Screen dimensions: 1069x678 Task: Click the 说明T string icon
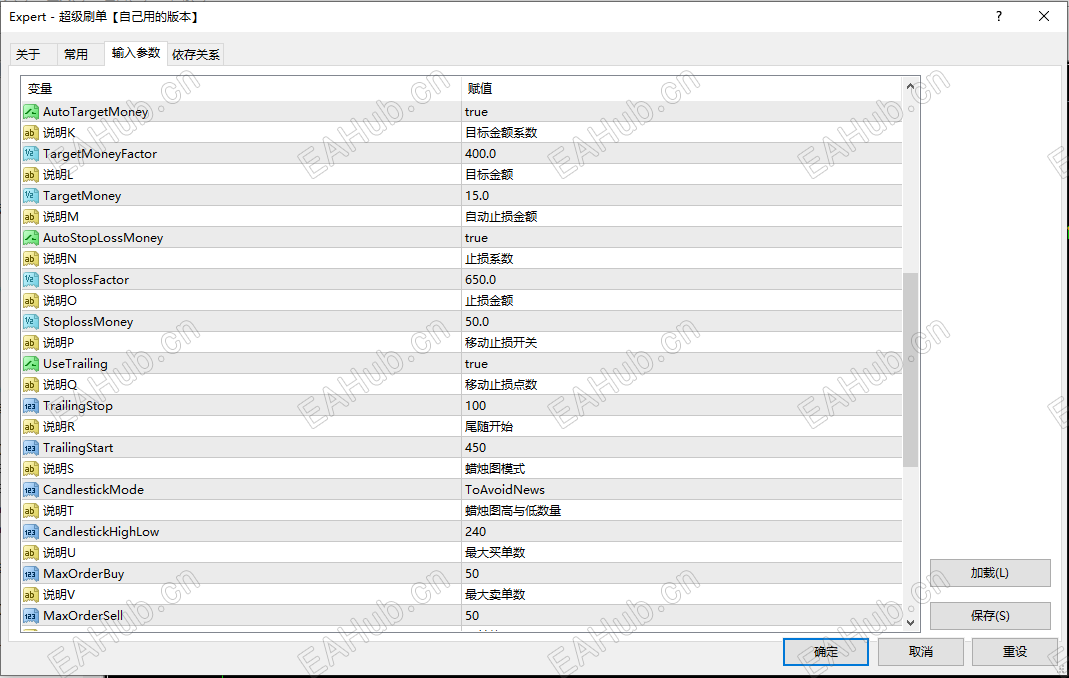[31, 511]
